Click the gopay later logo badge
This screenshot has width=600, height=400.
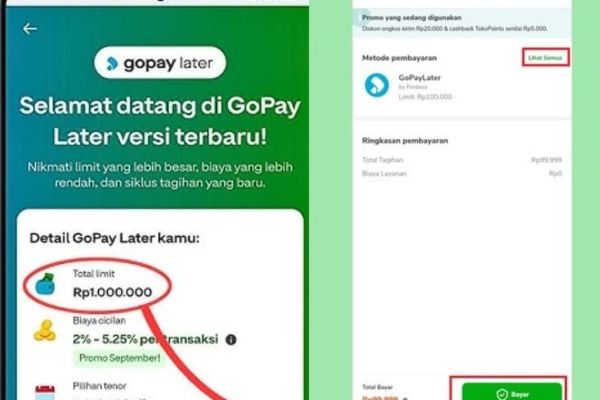coord(160,63)
